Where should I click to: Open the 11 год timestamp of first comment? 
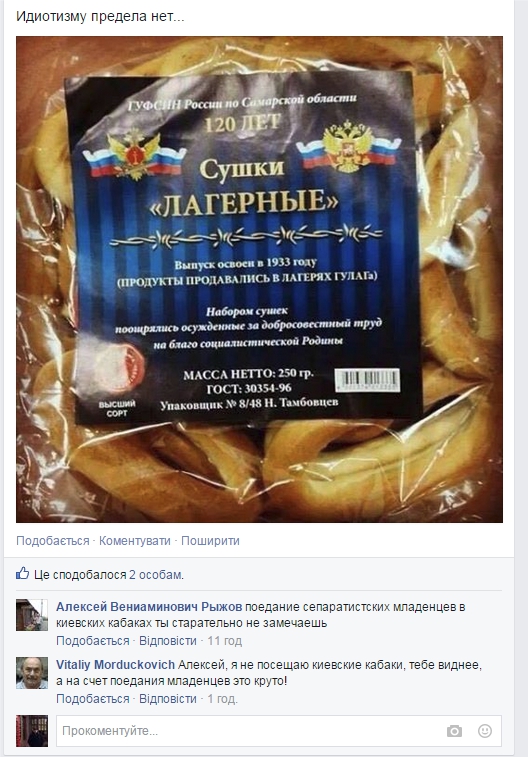click(x=224, y=641)
